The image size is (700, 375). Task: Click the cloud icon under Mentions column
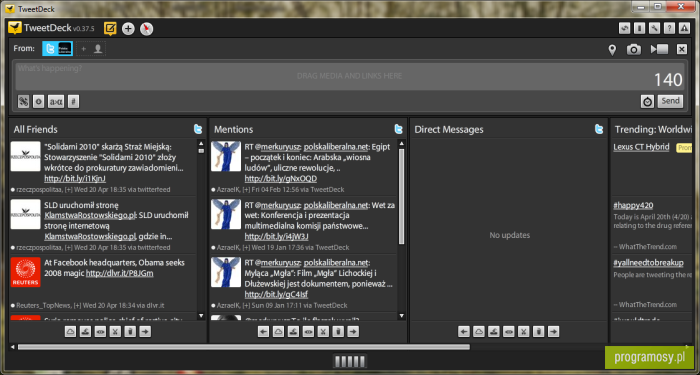278,331
